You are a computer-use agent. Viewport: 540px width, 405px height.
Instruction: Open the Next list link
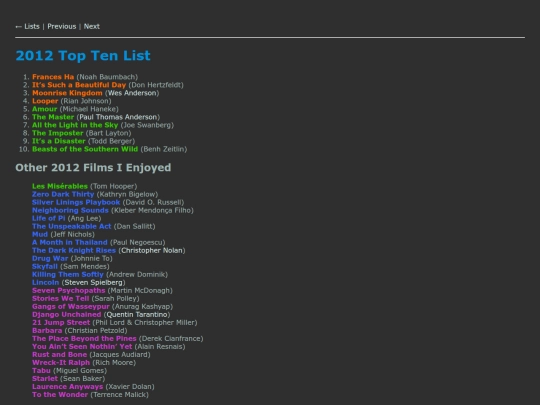coord(92,27)
